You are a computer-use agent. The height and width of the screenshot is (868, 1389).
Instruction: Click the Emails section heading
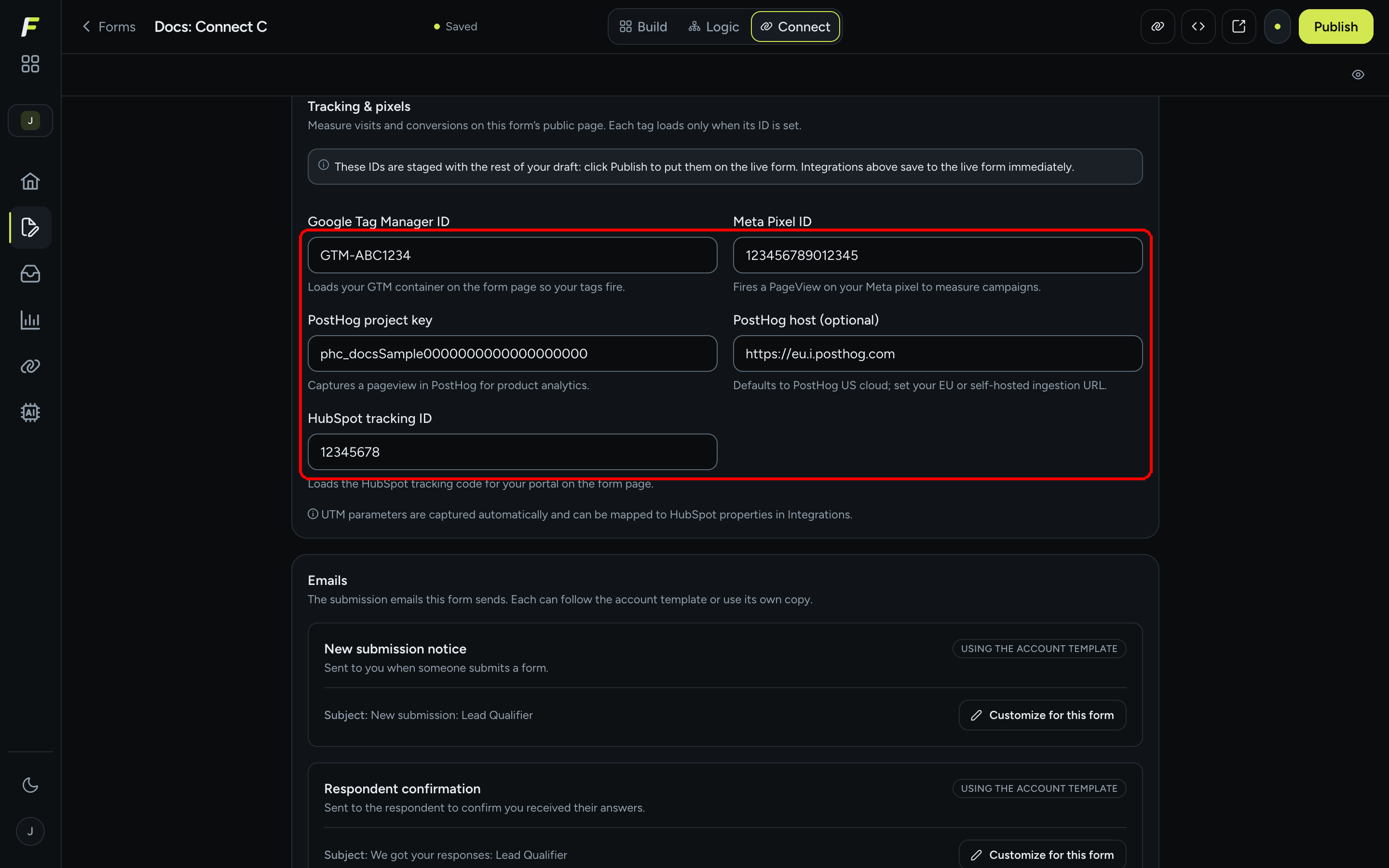327,581
